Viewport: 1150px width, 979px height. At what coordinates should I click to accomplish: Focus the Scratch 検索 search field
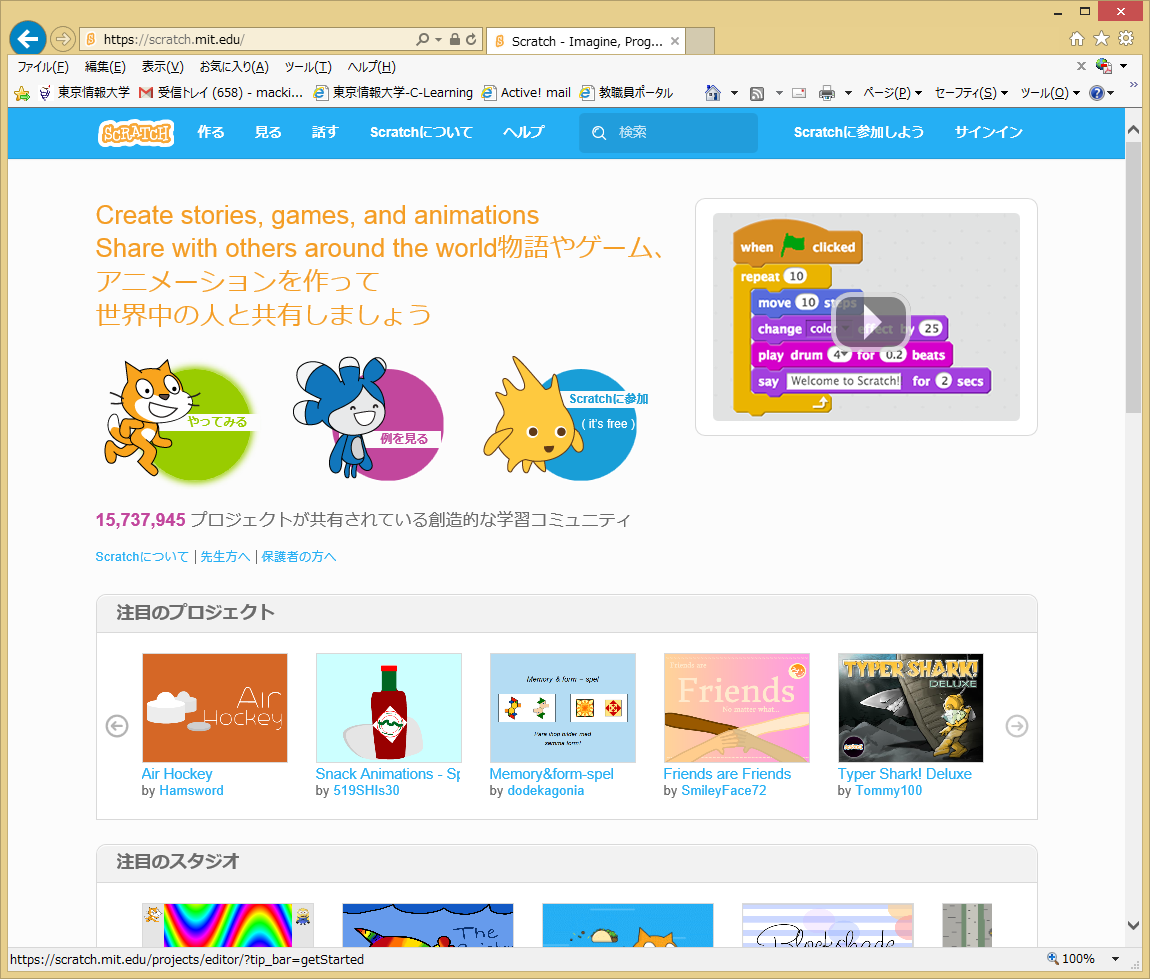[668, 133]
